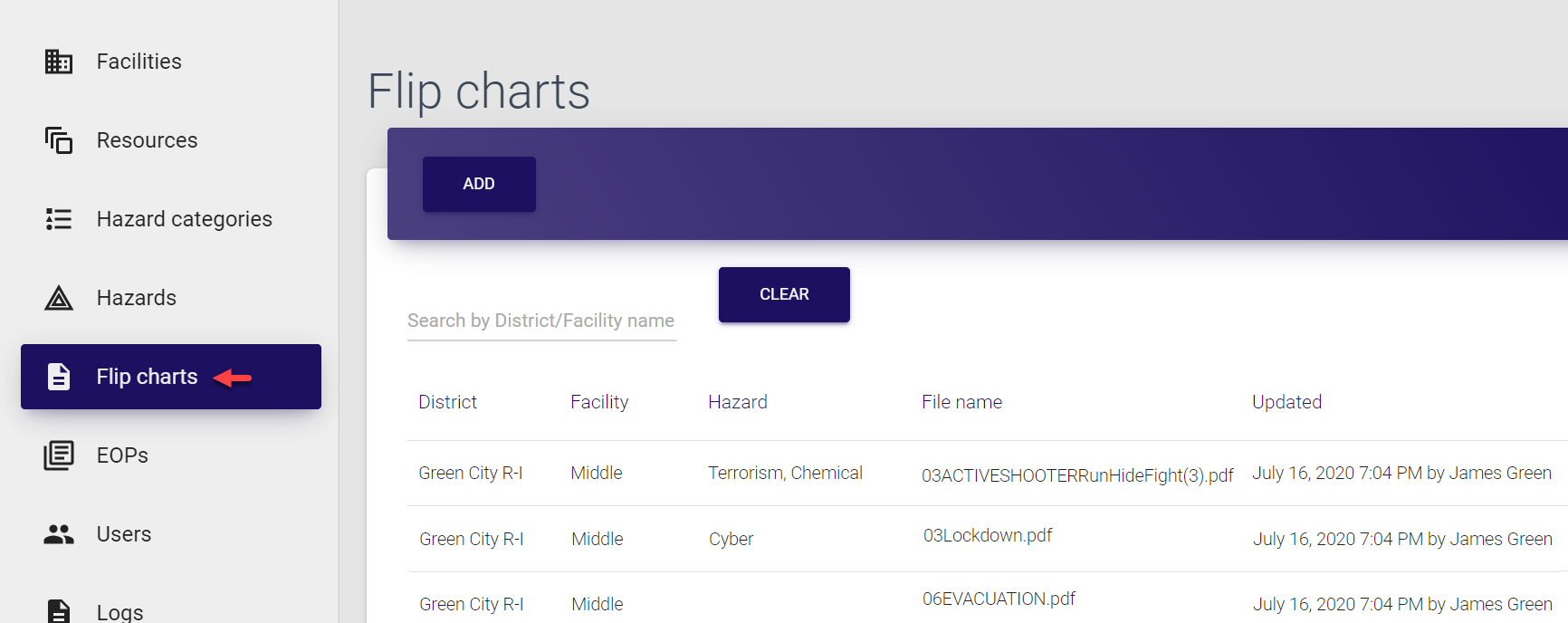Image resolution: width=1568 pixels, height=623 pixels.
Task: Go to the EOPs section
Action: tap(122, 455)
